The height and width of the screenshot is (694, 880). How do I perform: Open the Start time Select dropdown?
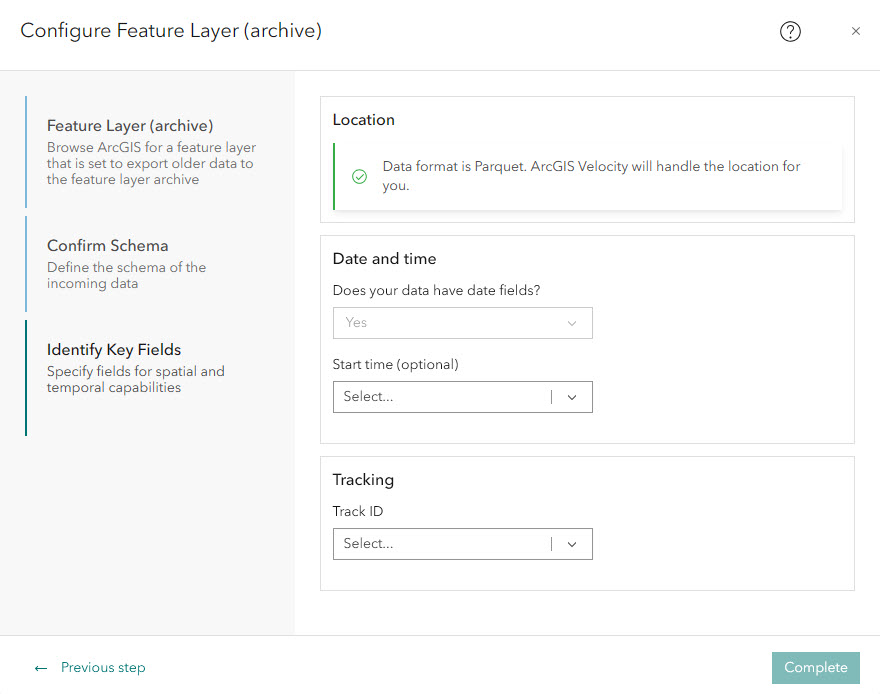462,397
